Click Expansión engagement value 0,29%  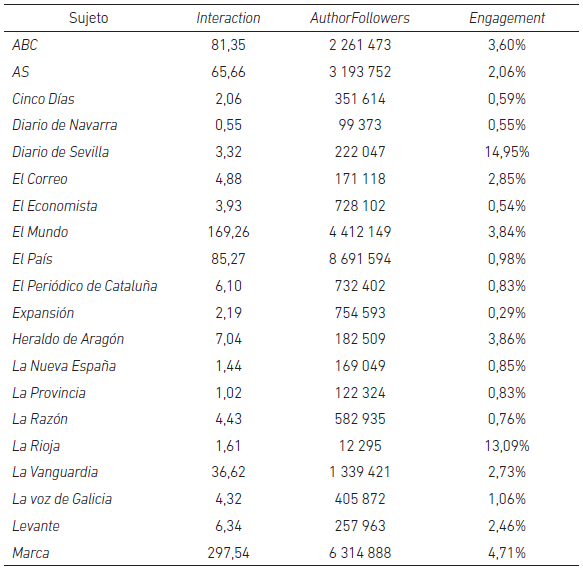pos(507,313)
